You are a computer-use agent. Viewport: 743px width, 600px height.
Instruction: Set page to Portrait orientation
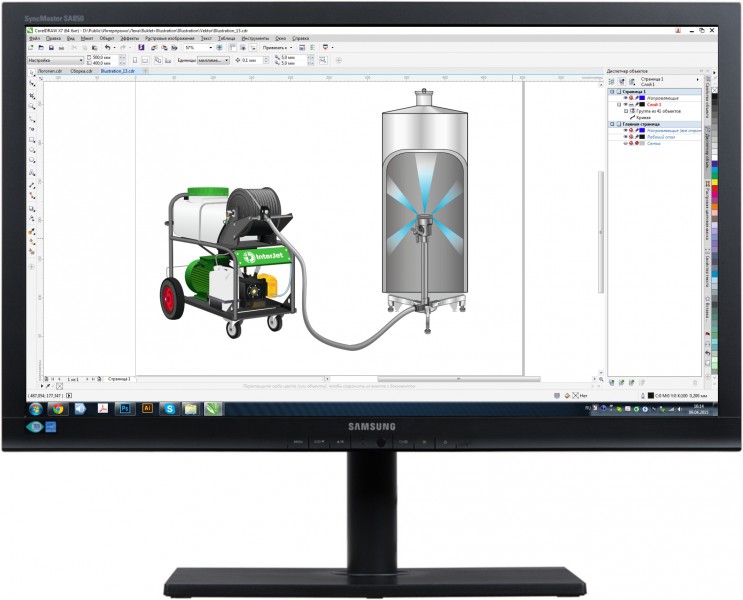pyautogui.click(x=135, y=60)
